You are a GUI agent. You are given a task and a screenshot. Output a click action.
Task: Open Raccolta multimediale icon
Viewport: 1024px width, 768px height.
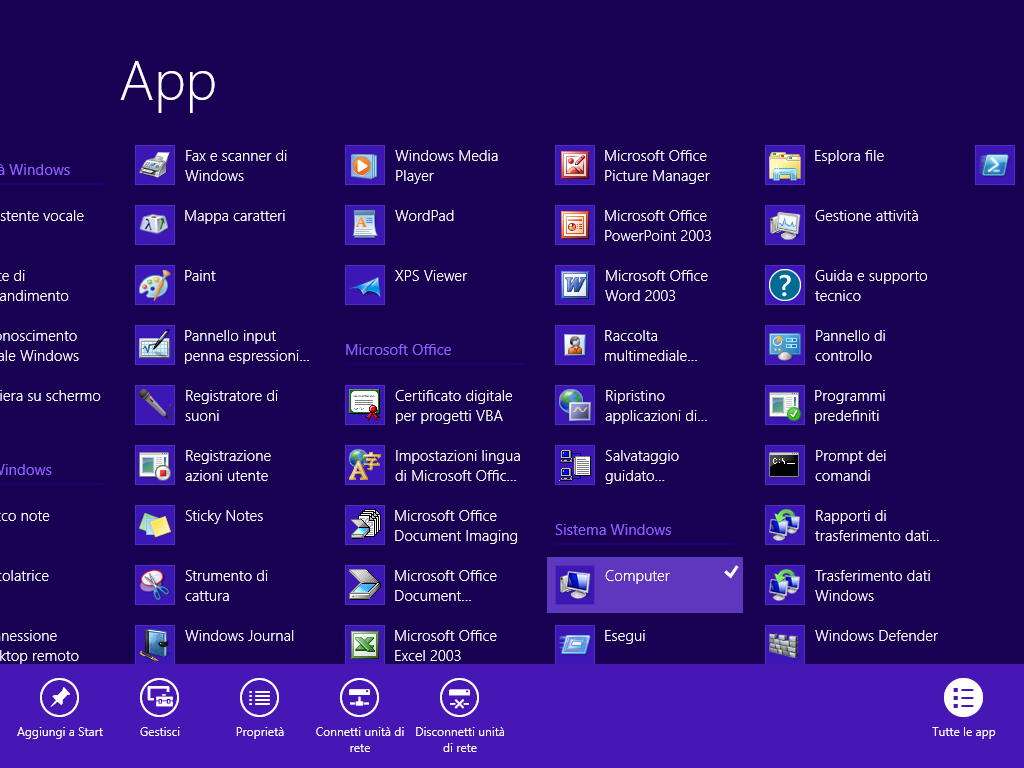click(575, 345)
